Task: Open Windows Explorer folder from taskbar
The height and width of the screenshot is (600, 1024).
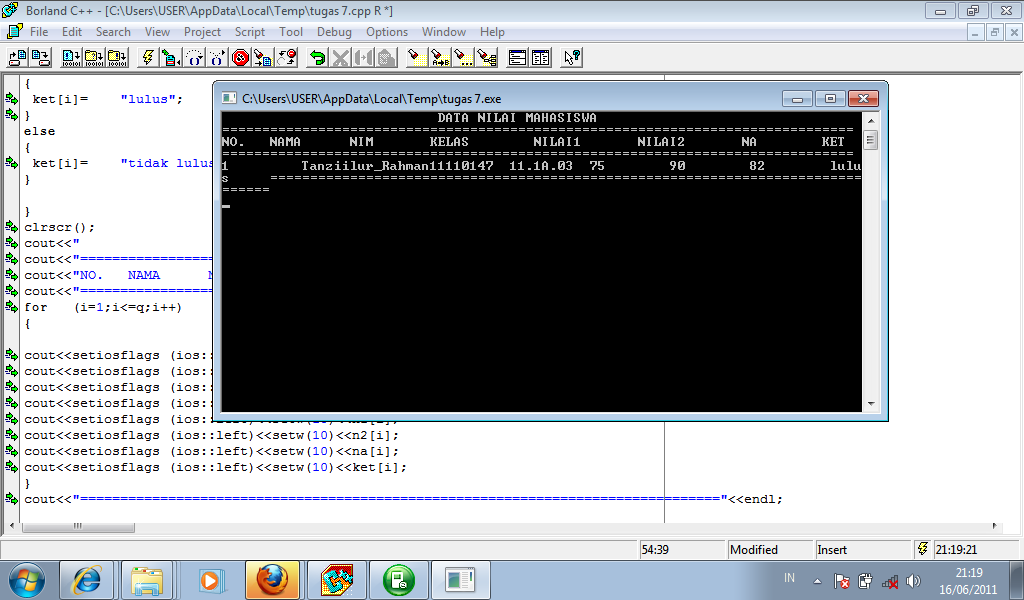Action: pos(147,580)
